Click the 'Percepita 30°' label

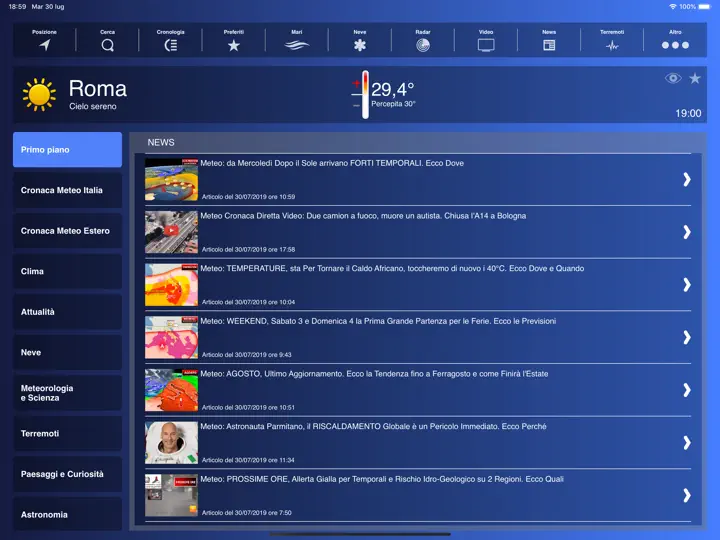[394, 104]
